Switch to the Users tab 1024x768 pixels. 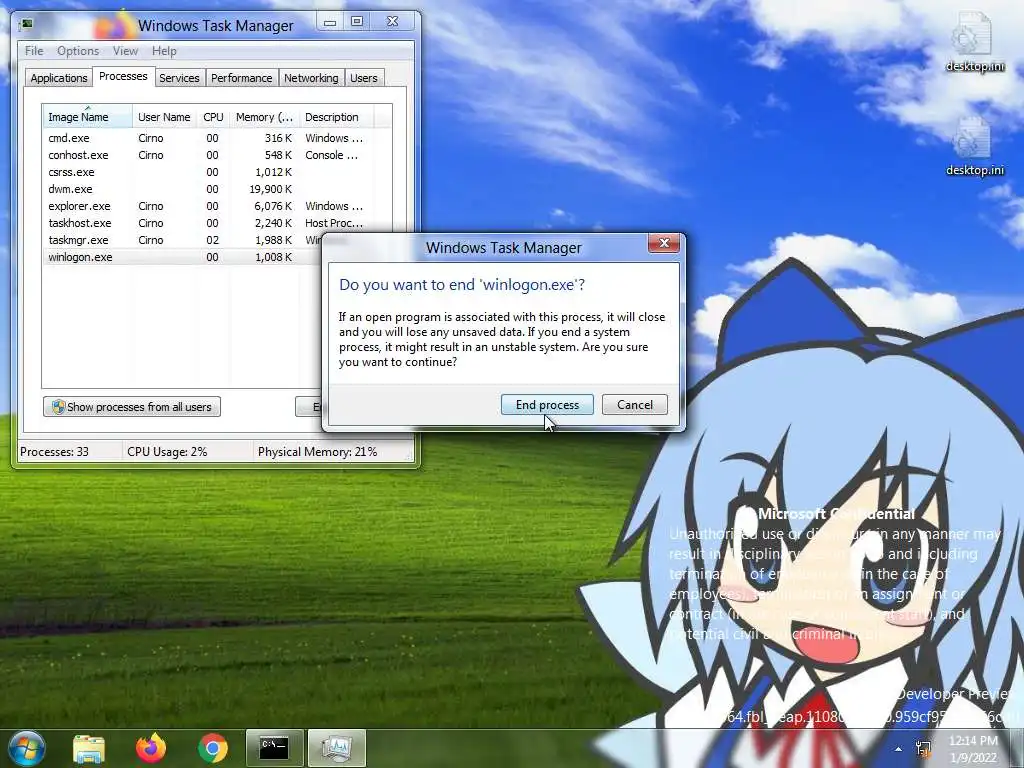pos(364,78)
